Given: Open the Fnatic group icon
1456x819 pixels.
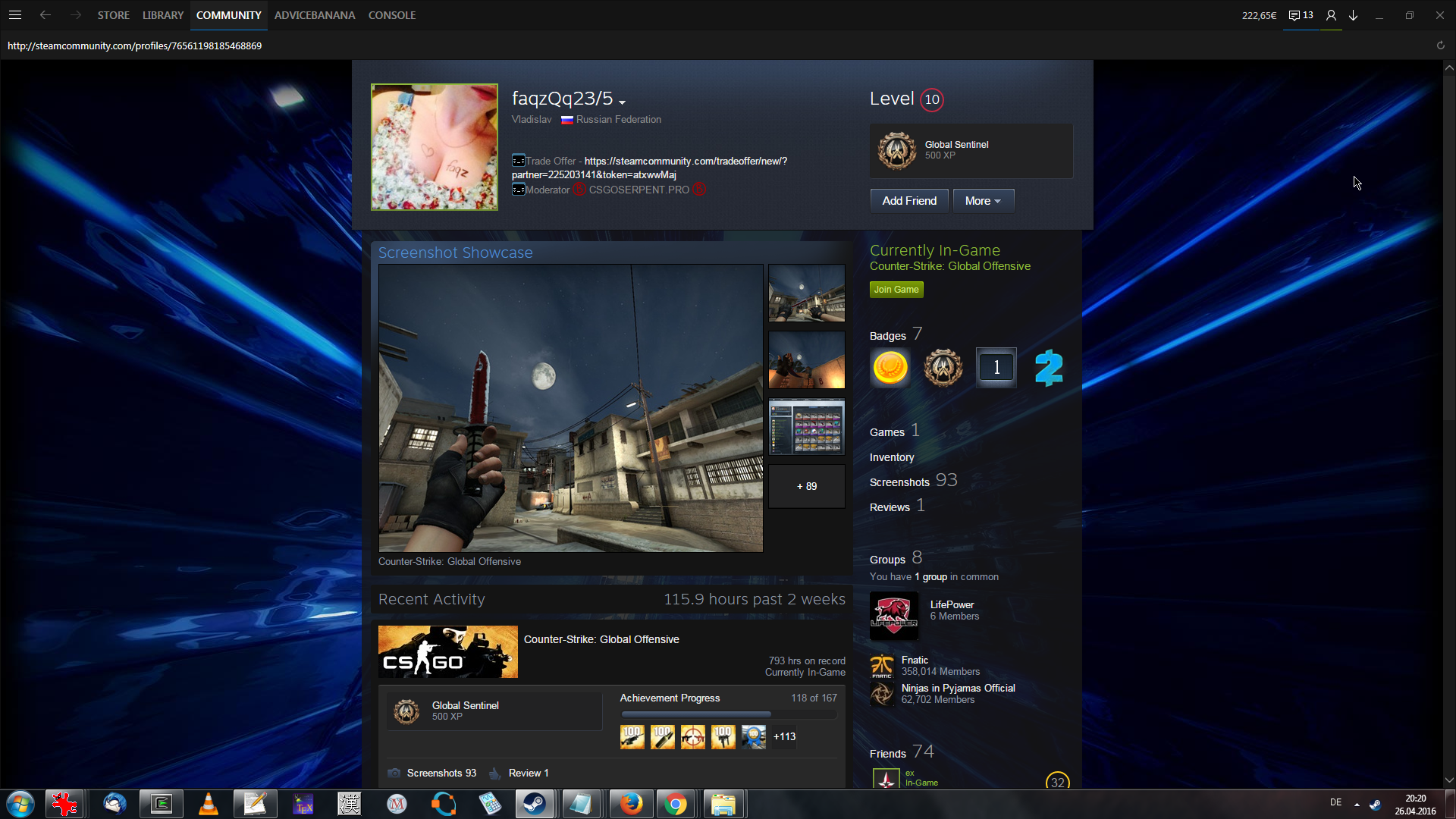Looking at the screenshot, I should pyautogui.click(x=882, y=666).
